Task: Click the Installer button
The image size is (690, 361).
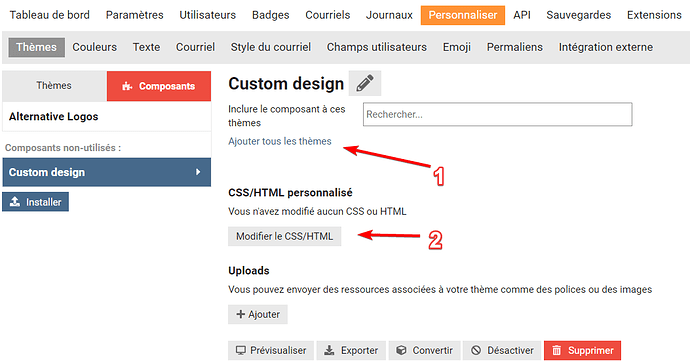Action: [36, 202]
